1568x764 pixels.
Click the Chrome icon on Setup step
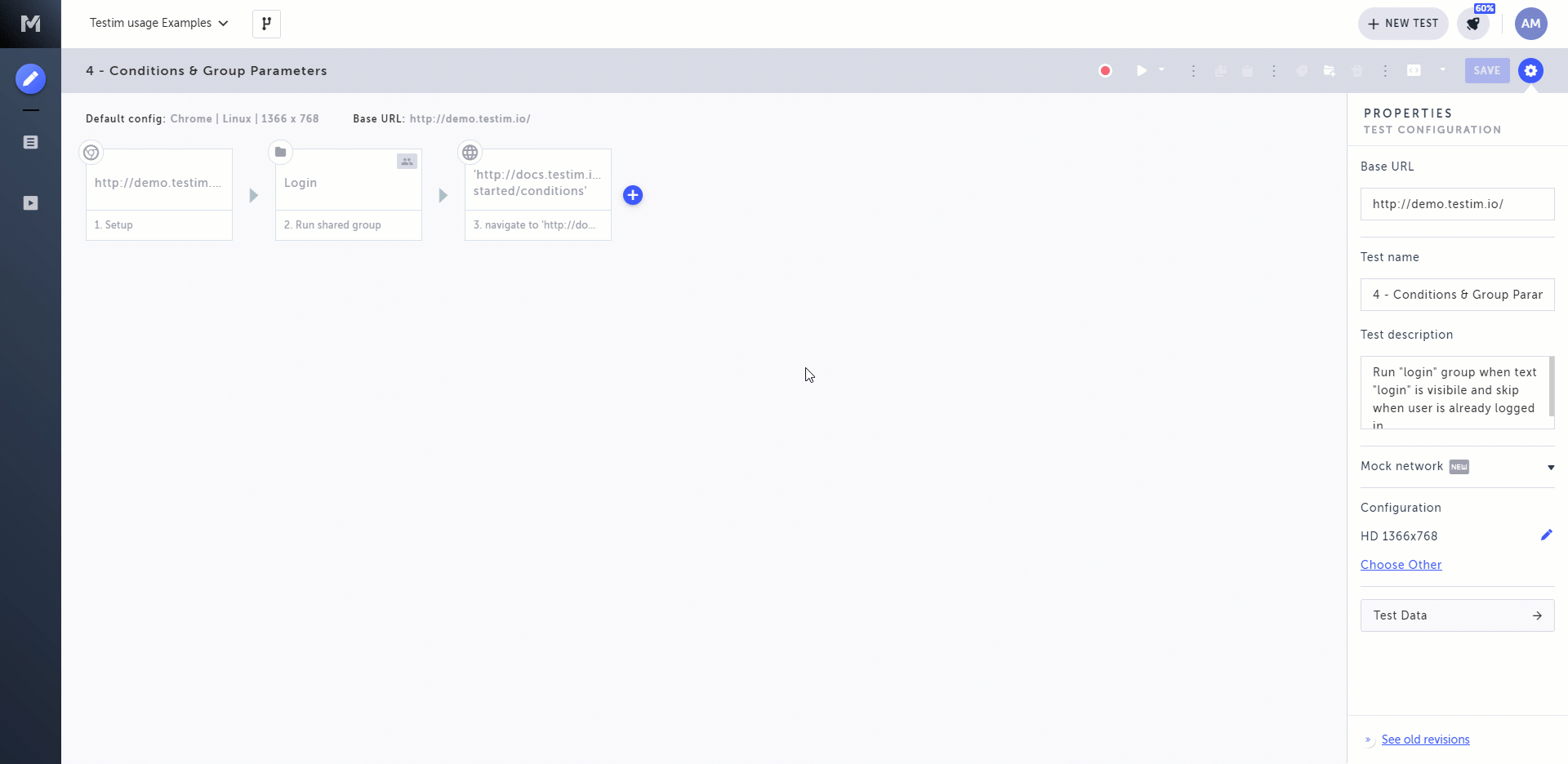pyautogui.click(x=91, y=153)
